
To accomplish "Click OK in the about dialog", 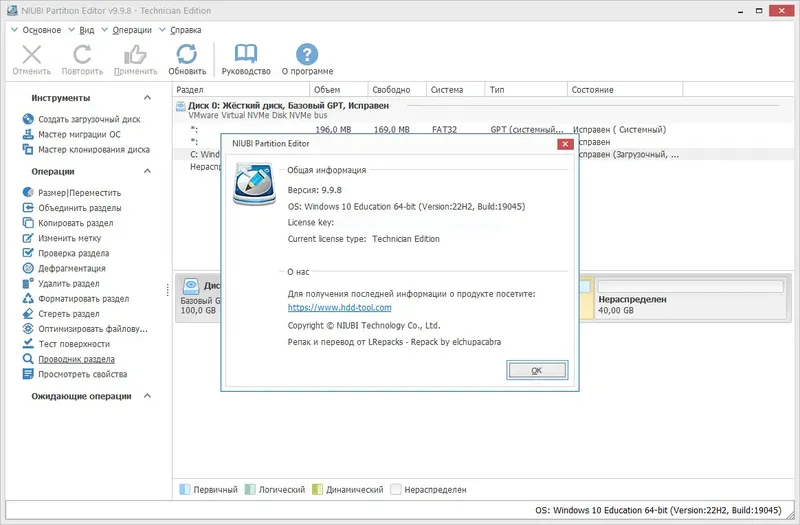I will tap(536, 370).
